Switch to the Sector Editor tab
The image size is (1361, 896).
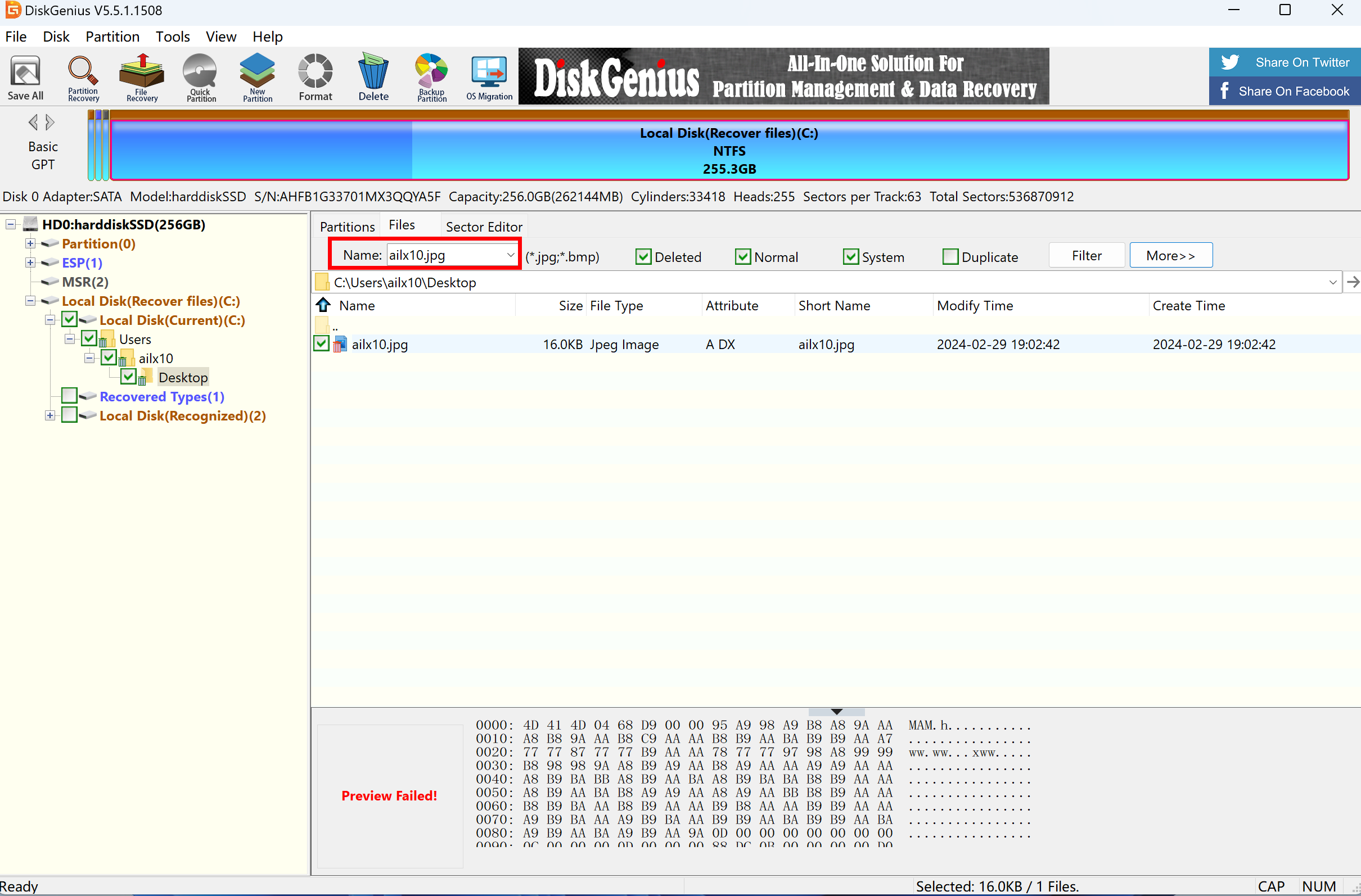483,227
